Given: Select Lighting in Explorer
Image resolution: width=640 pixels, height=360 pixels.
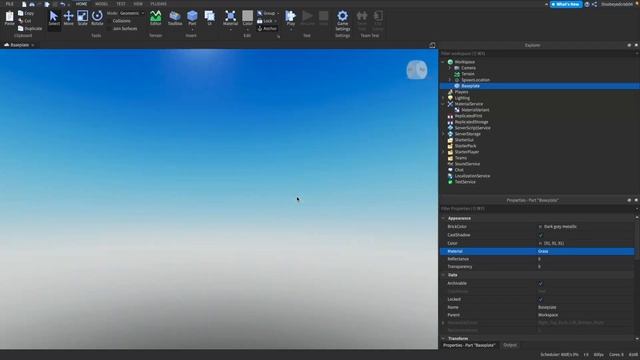Looking at the screenshot, I should 462,98.
